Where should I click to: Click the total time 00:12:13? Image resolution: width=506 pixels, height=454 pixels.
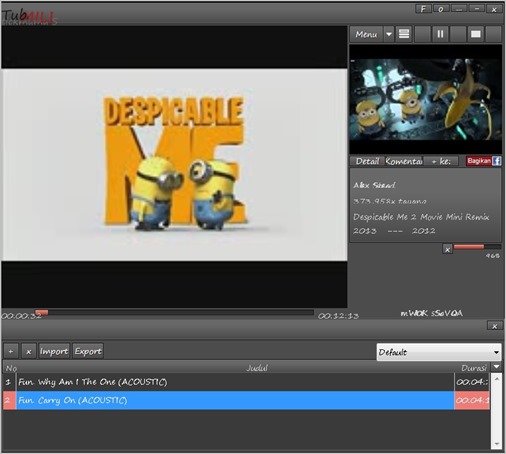[x=338, y=316]
